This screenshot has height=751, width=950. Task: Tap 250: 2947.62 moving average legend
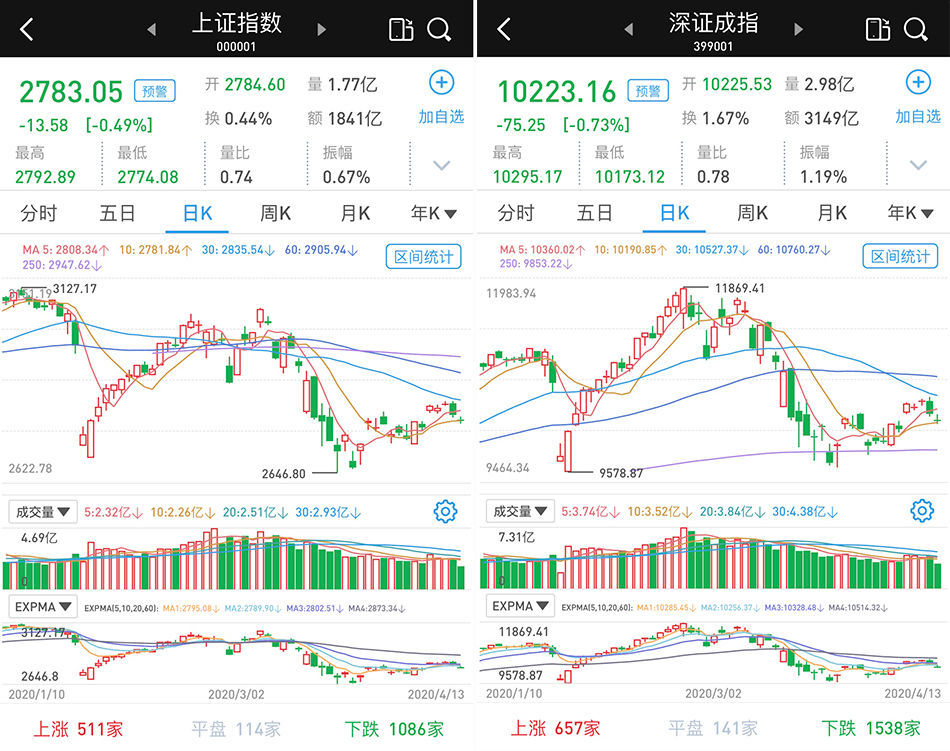[62, 265]
